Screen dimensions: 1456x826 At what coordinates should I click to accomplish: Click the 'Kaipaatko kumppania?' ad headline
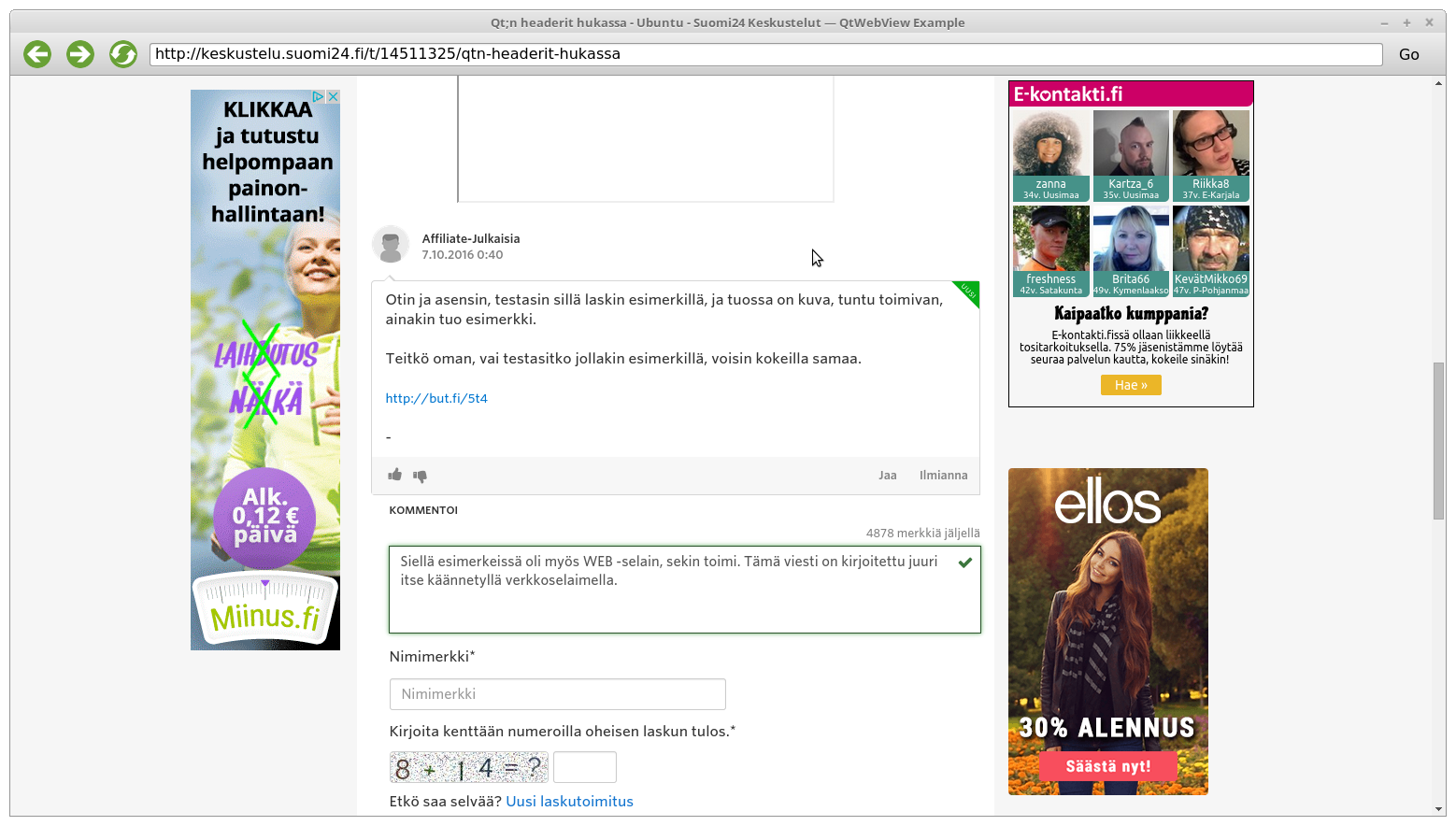click(1131, 314)
